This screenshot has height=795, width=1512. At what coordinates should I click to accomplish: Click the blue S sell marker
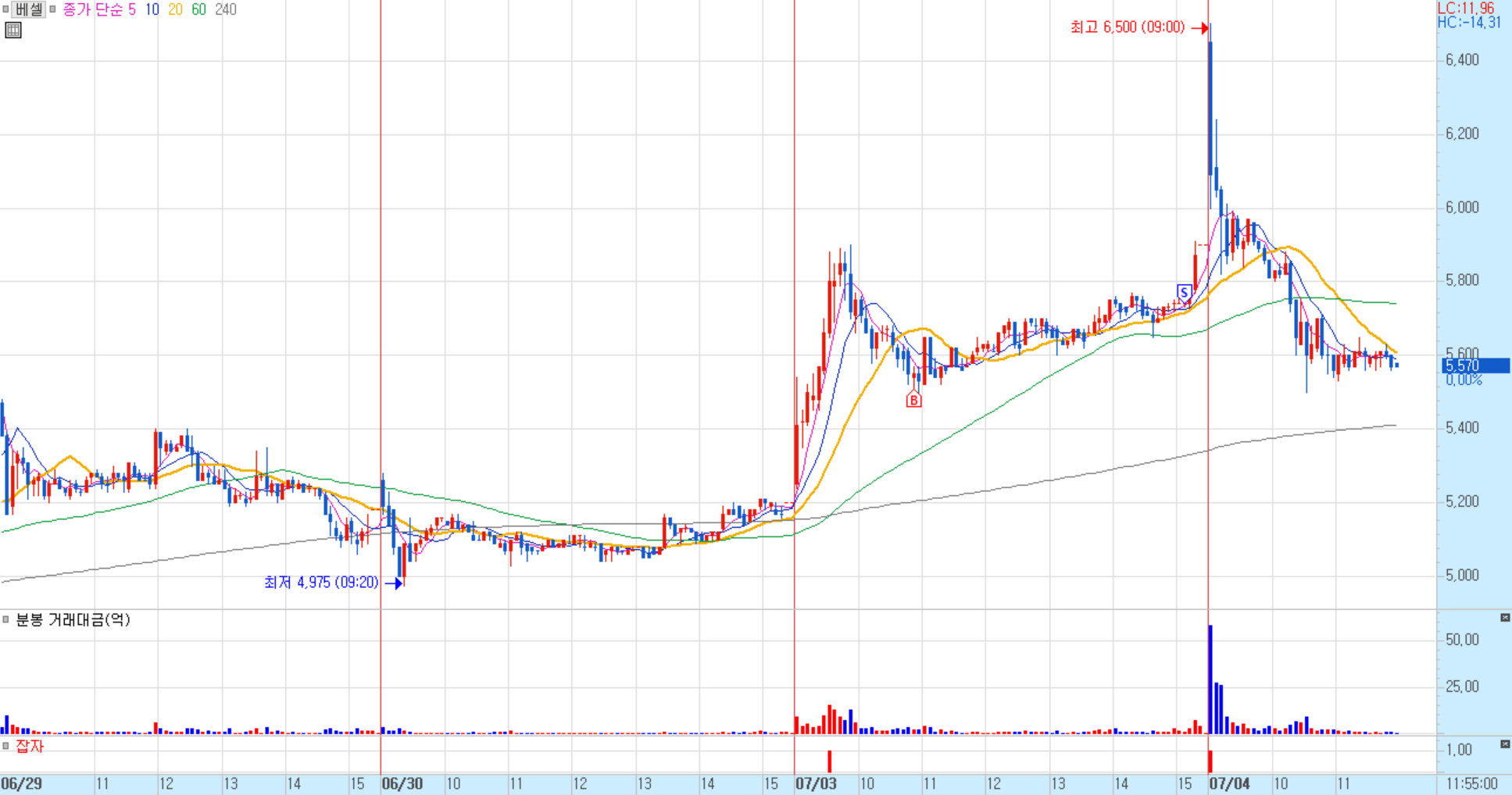[x=1185, y=293]
